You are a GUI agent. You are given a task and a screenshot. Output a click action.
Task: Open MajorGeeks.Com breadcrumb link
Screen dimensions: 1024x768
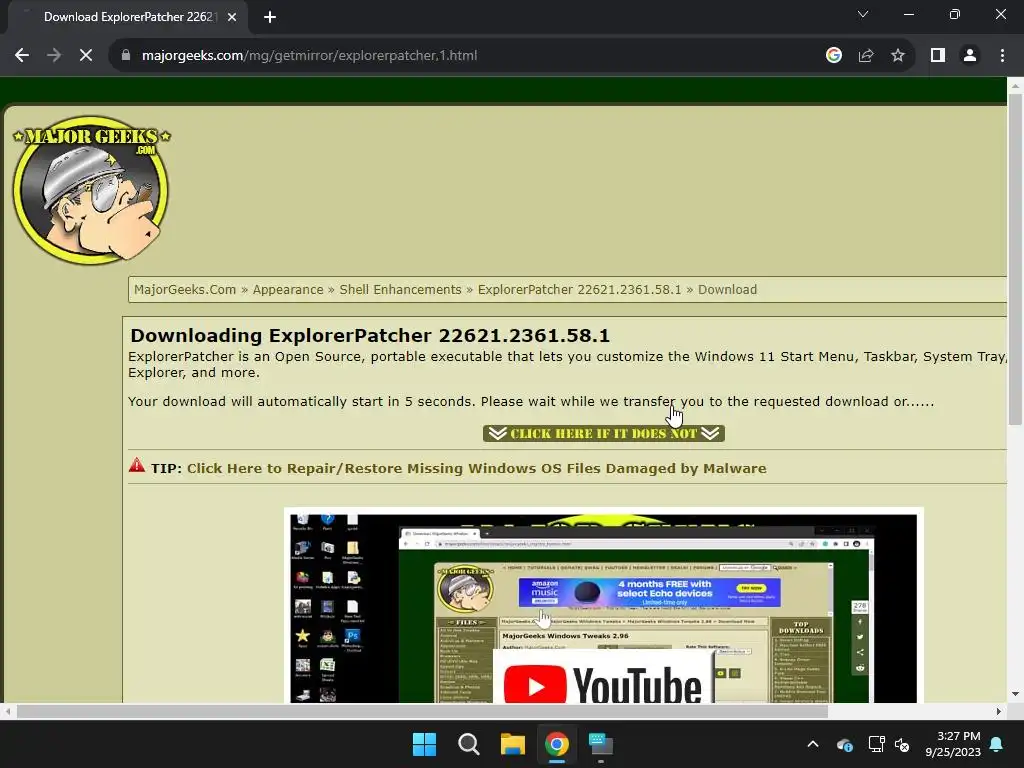coord(185,289)
